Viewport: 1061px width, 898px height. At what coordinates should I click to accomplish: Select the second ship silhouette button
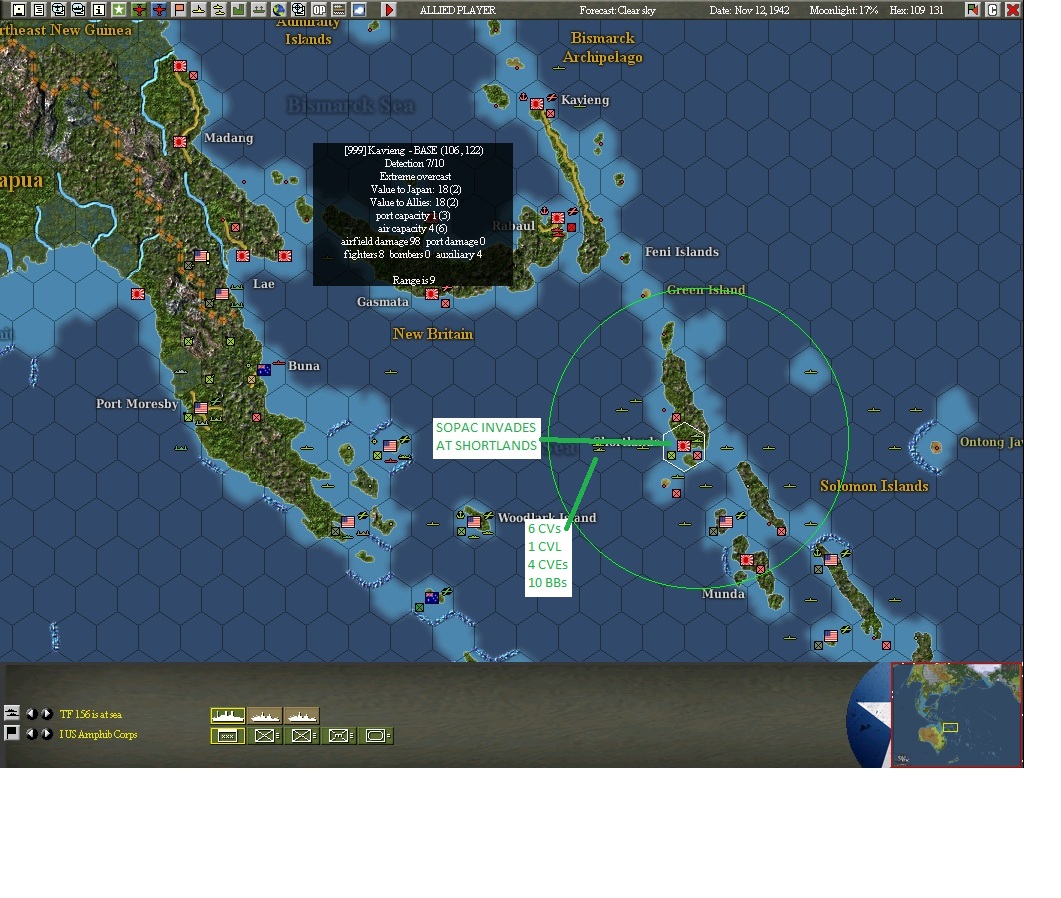point(265,715)
